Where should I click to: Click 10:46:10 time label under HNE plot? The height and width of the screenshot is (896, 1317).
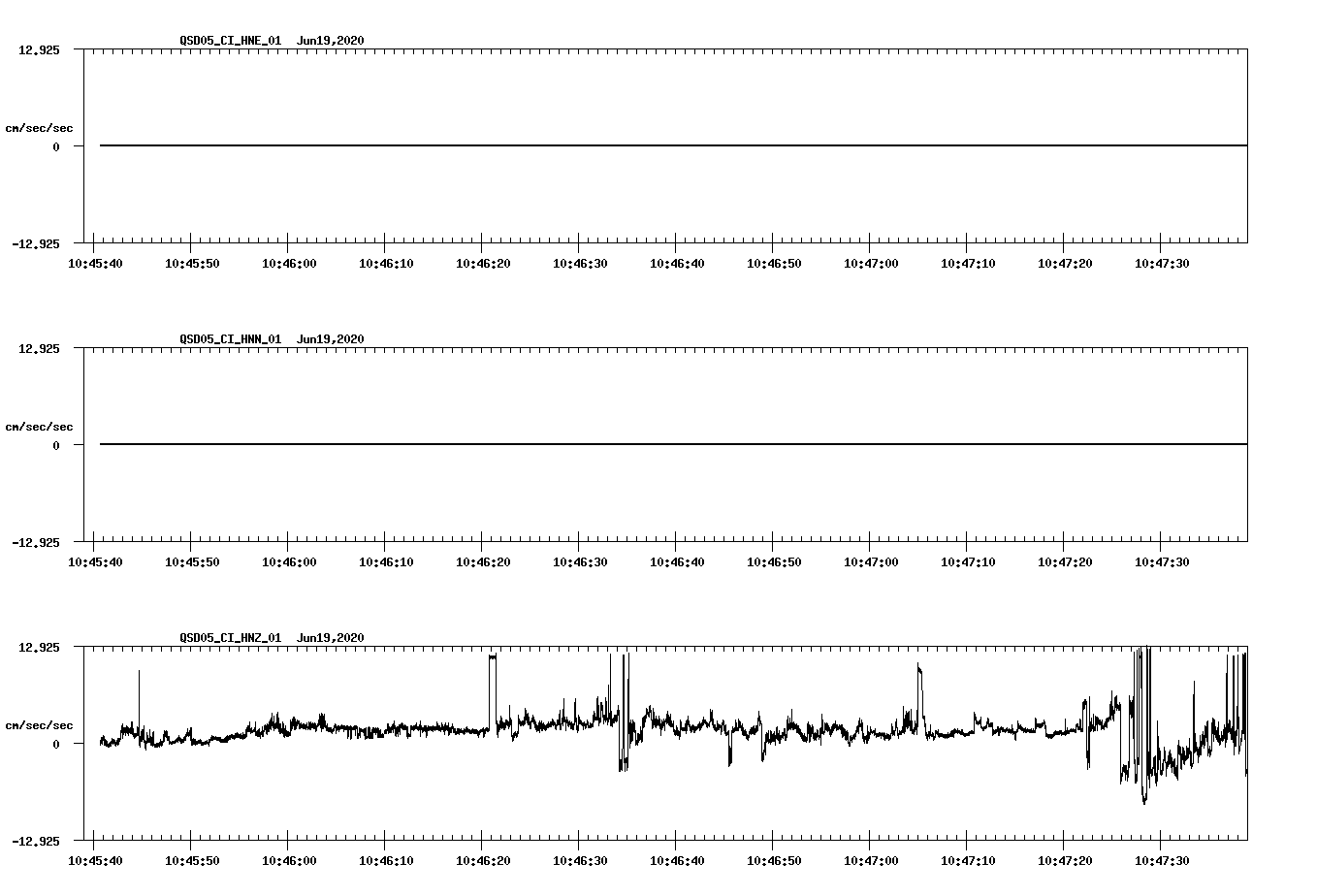pyautogui.click(x=386, y=264)
